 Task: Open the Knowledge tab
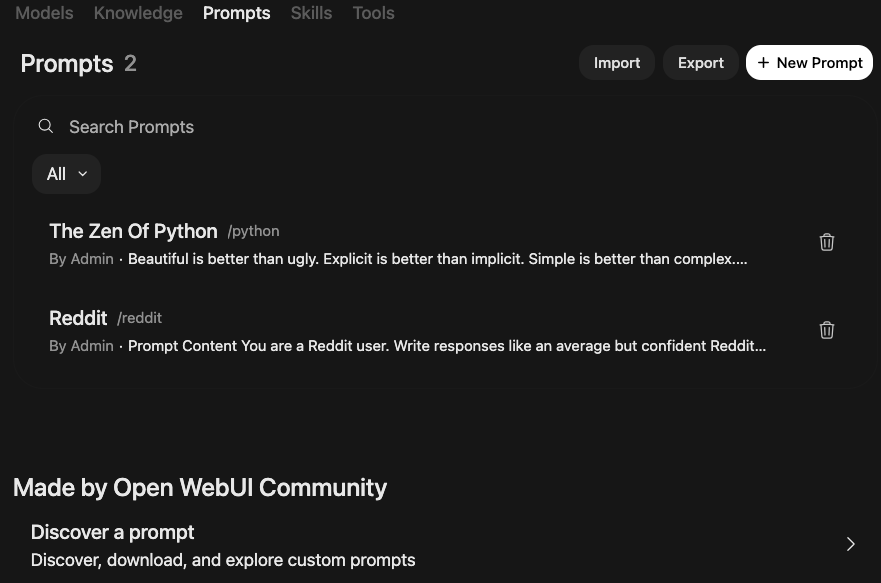pyautogui.click(x=138, y=13)
